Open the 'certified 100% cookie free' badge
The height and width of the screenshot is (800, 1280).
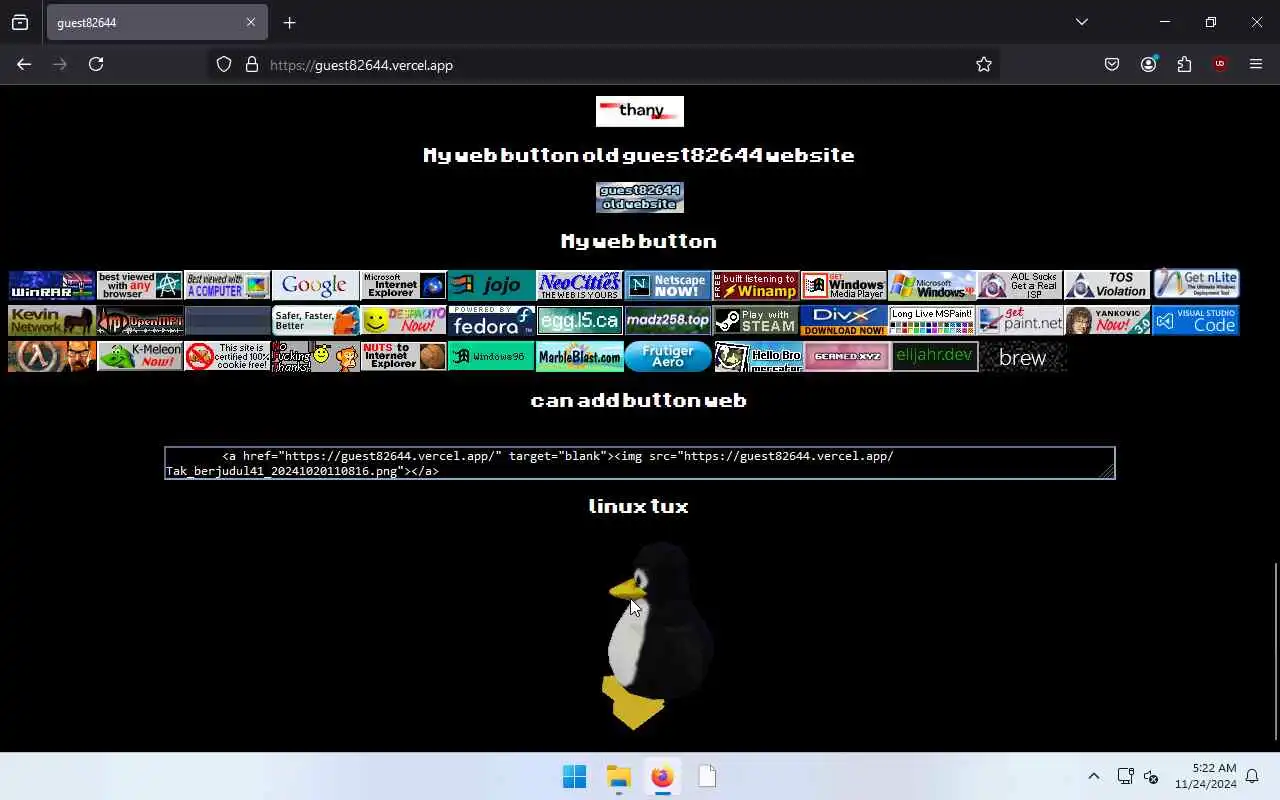[227, 357]
